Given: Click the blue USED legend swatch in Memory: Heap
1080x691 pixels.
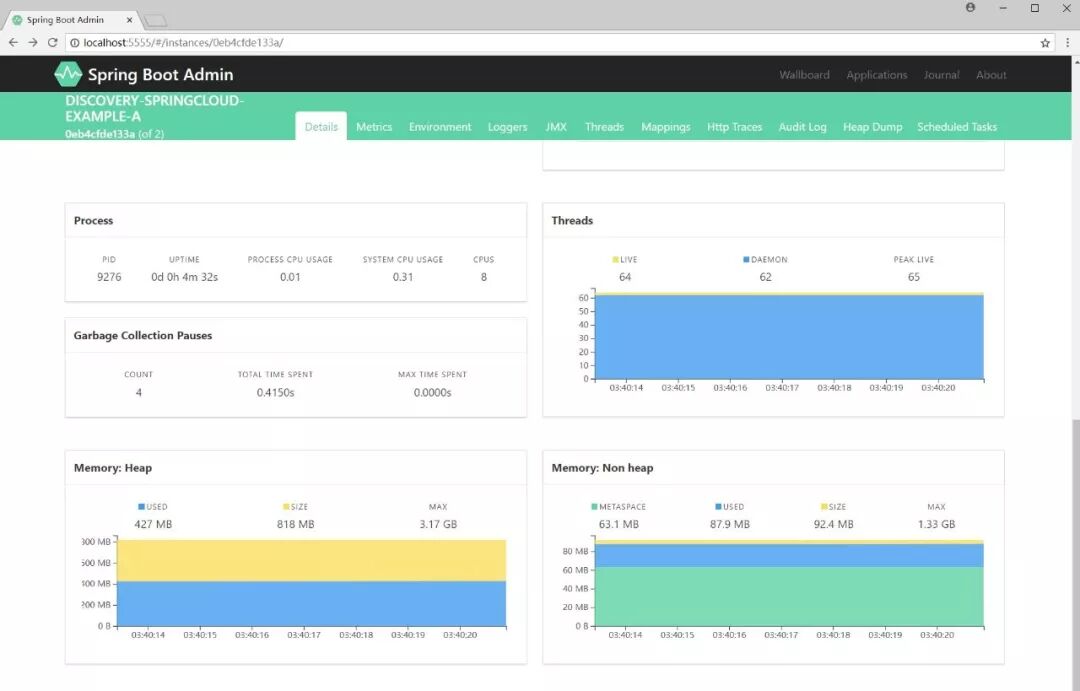Looking at the screenshot, I should click(141, 507).
